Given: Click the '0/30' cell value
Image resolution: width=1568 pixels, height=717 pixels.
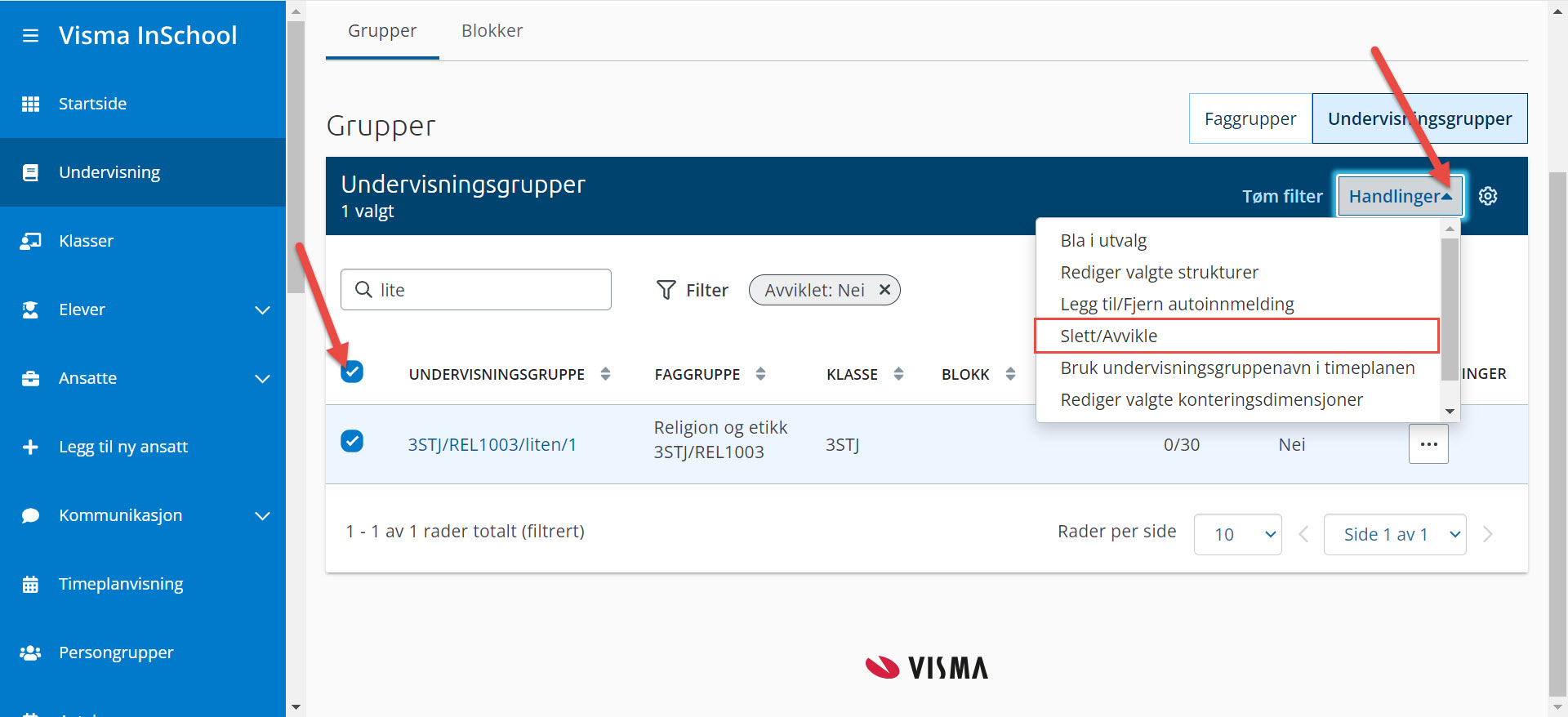Looking at the screenshot, I should click(1182, 444).
